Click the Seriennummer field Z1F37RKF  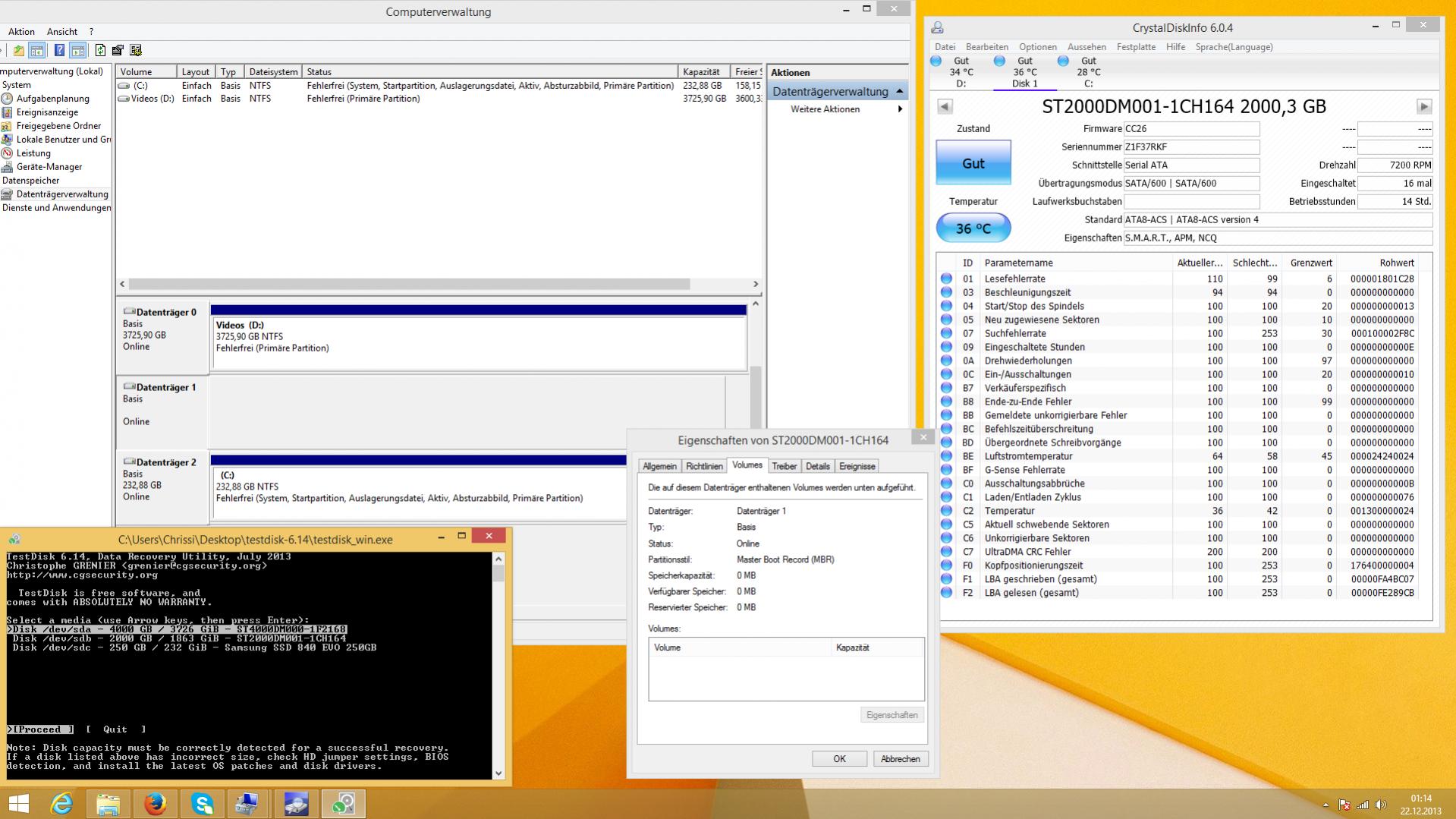[x=1191, y=147]
